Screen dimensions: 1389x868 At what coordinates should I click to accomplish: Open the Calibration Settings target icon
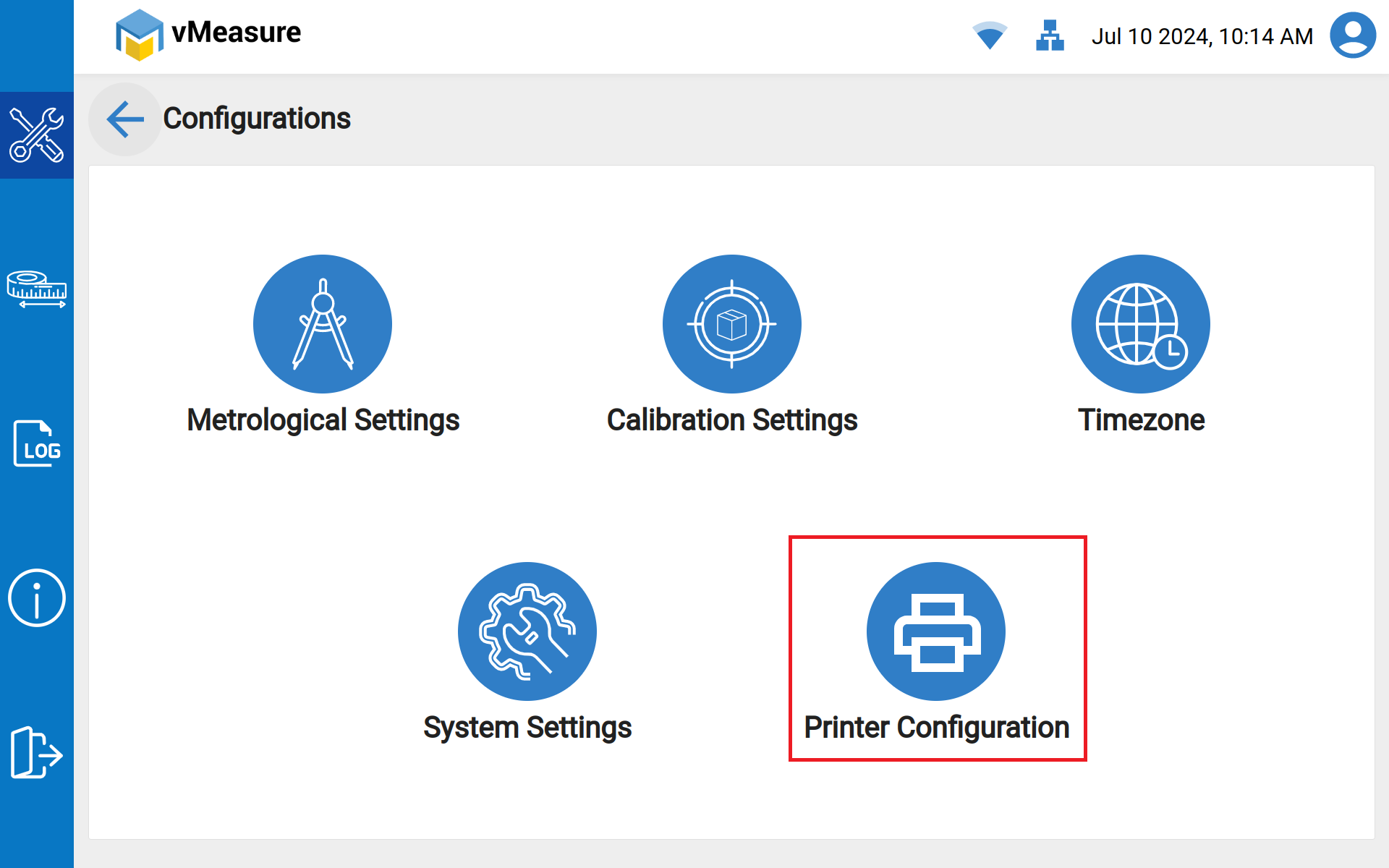(731, 324)
